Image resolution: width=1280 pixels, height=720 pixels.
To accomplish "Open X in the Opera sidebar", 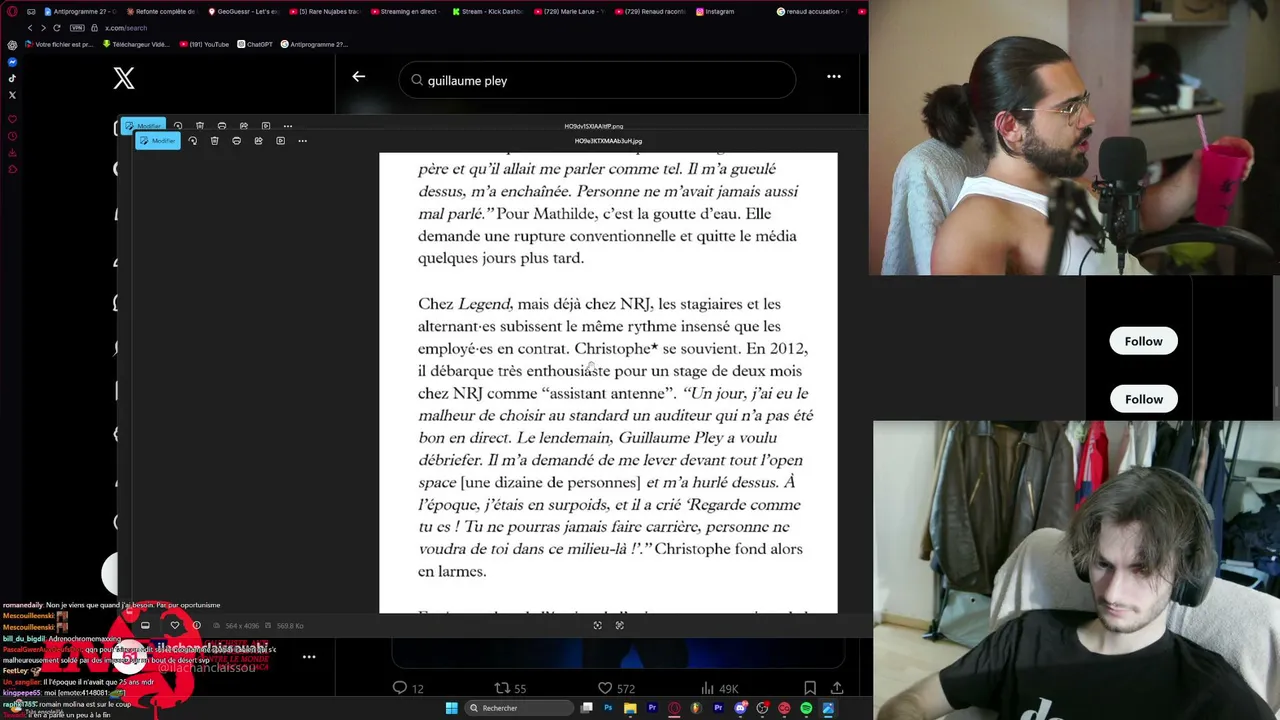I will pyautogui.click(x=12, y=95).
